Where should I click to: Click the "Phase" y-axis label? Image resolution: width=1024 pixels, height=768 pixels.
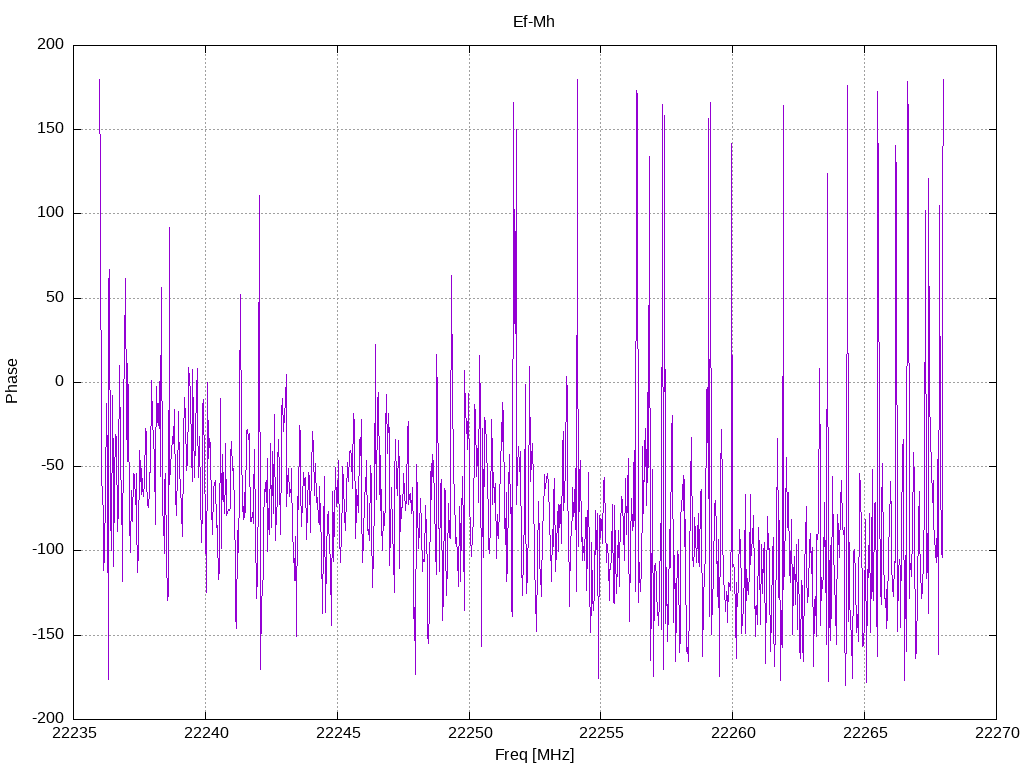click(x=12, y=381)
